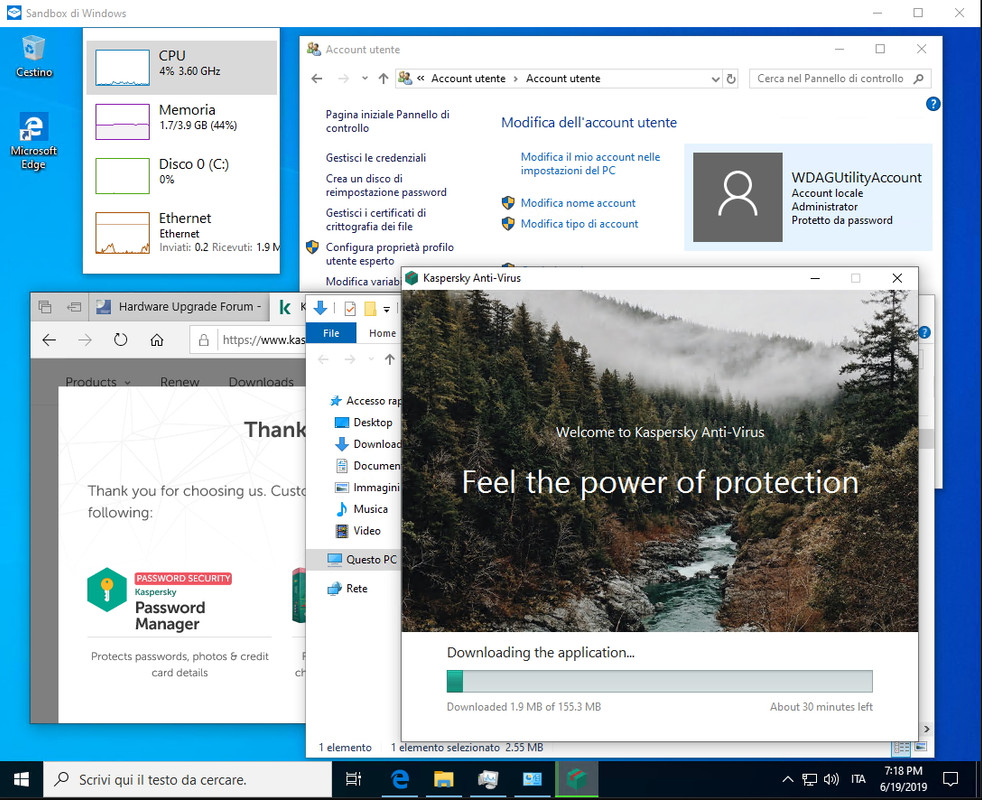The height and width of the screenshot is (800, 982).
Task: Switch Explorer to details view layout
Action: click(901, 747)
